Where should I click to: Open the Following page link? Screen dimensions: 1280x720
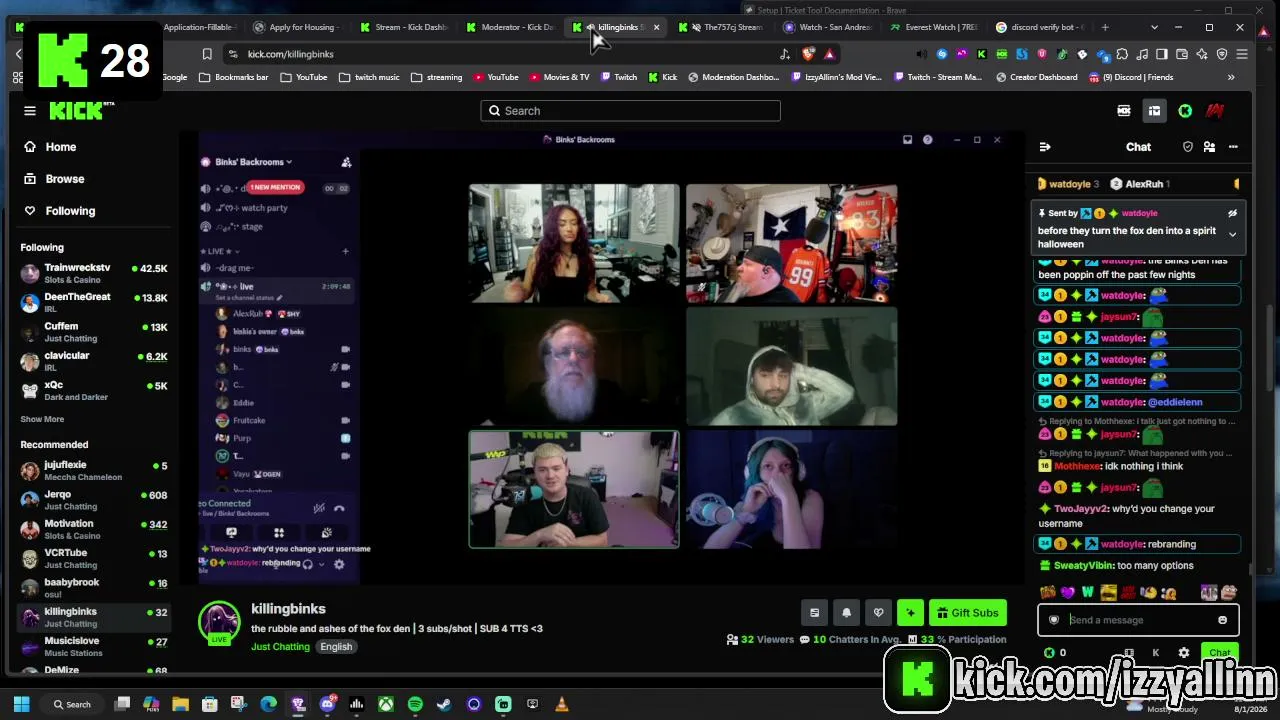click(69, 211)
